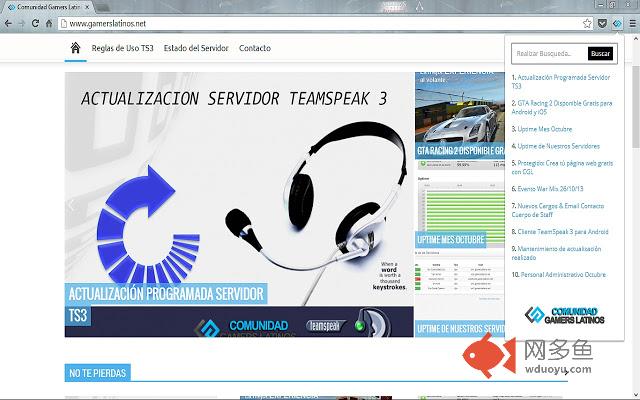Click the browser forward arrow
This screenshot has width=640, height=400.
coord(22,23)
